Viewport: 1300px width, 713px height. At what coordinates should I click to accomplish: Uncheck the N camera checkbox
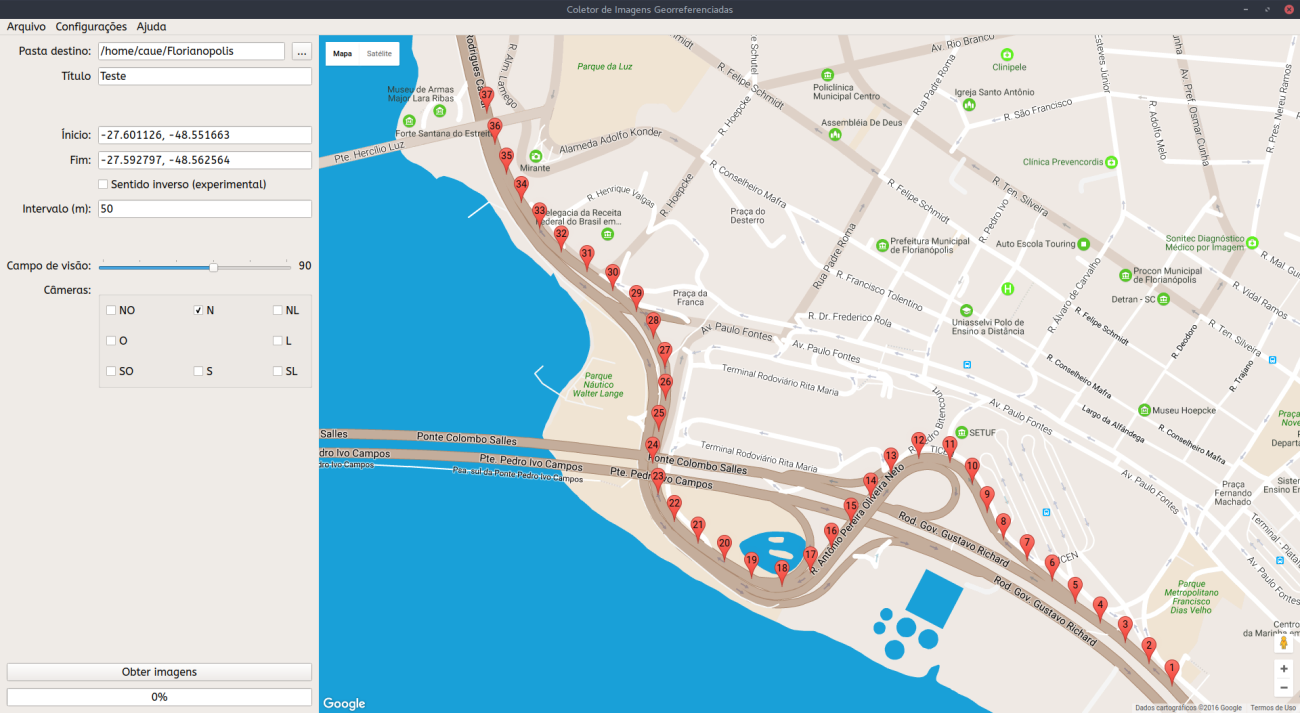coord(199,310)
